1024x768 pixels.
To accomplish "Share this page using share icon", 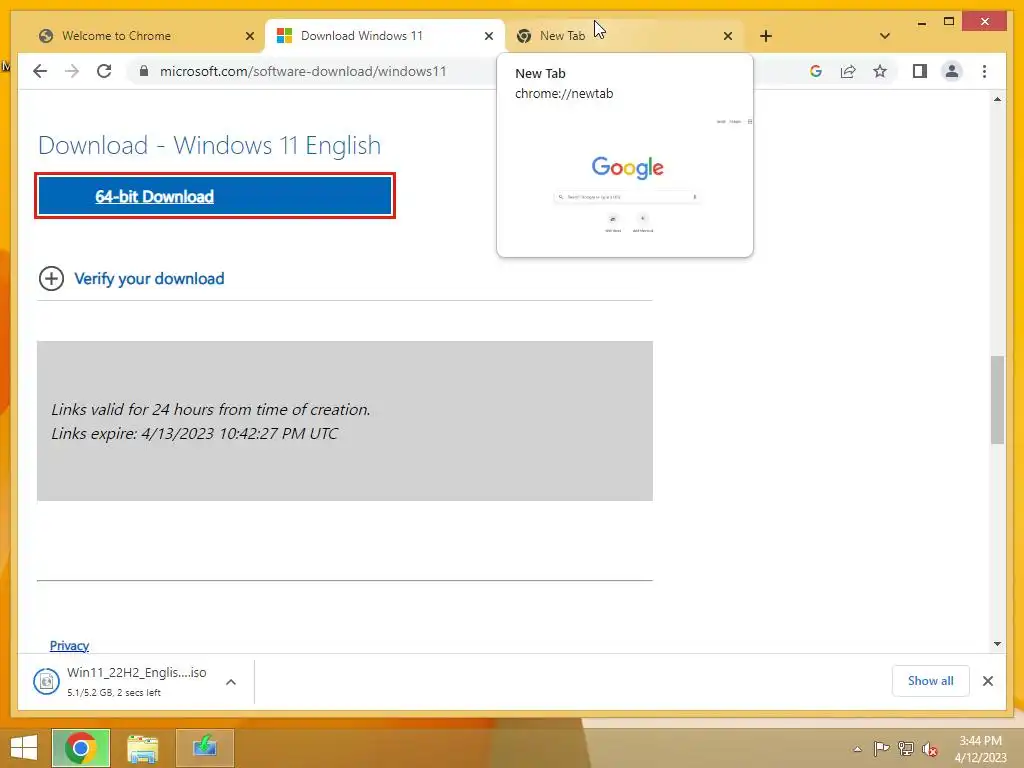I will coord(848,71).
